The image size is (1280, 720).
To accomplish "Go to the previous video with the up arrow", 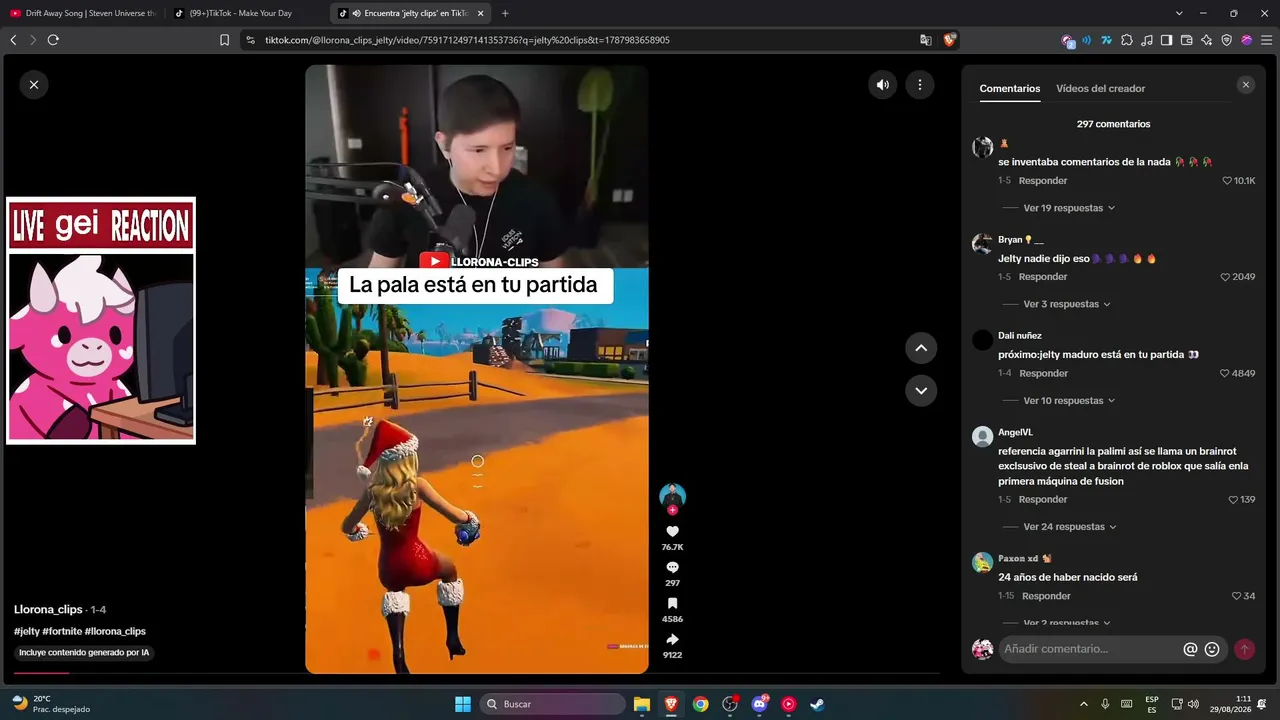I will 921,348.
